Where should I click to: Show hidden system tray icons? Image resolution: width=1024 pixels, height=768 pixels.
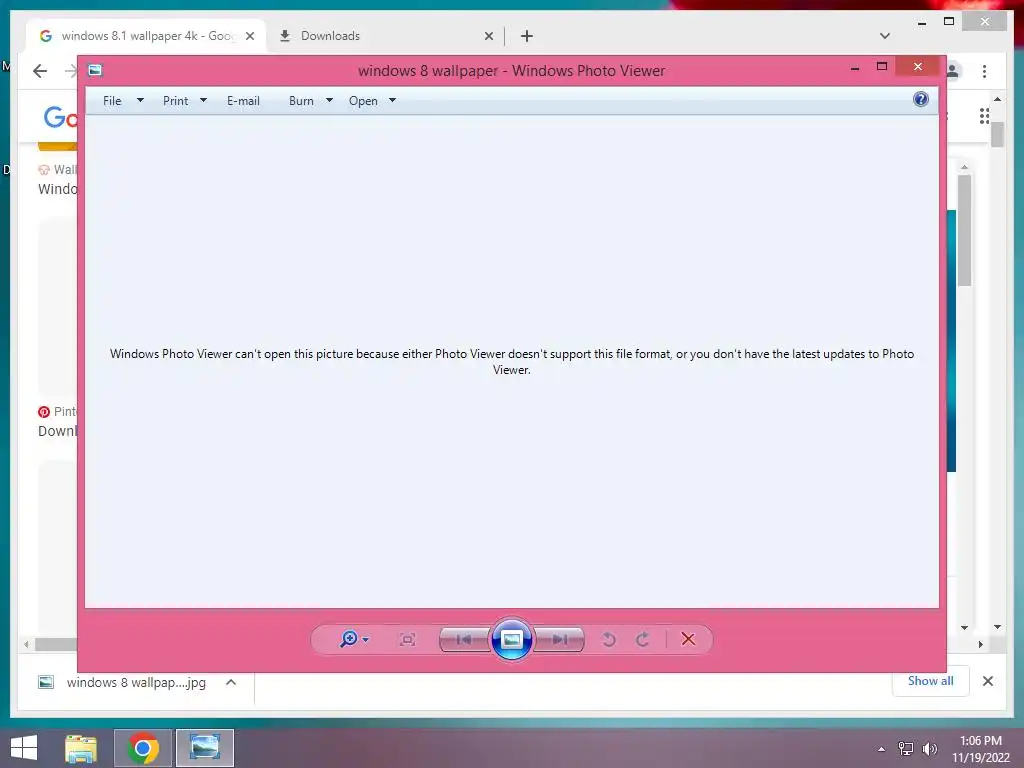tap(881, 748)
